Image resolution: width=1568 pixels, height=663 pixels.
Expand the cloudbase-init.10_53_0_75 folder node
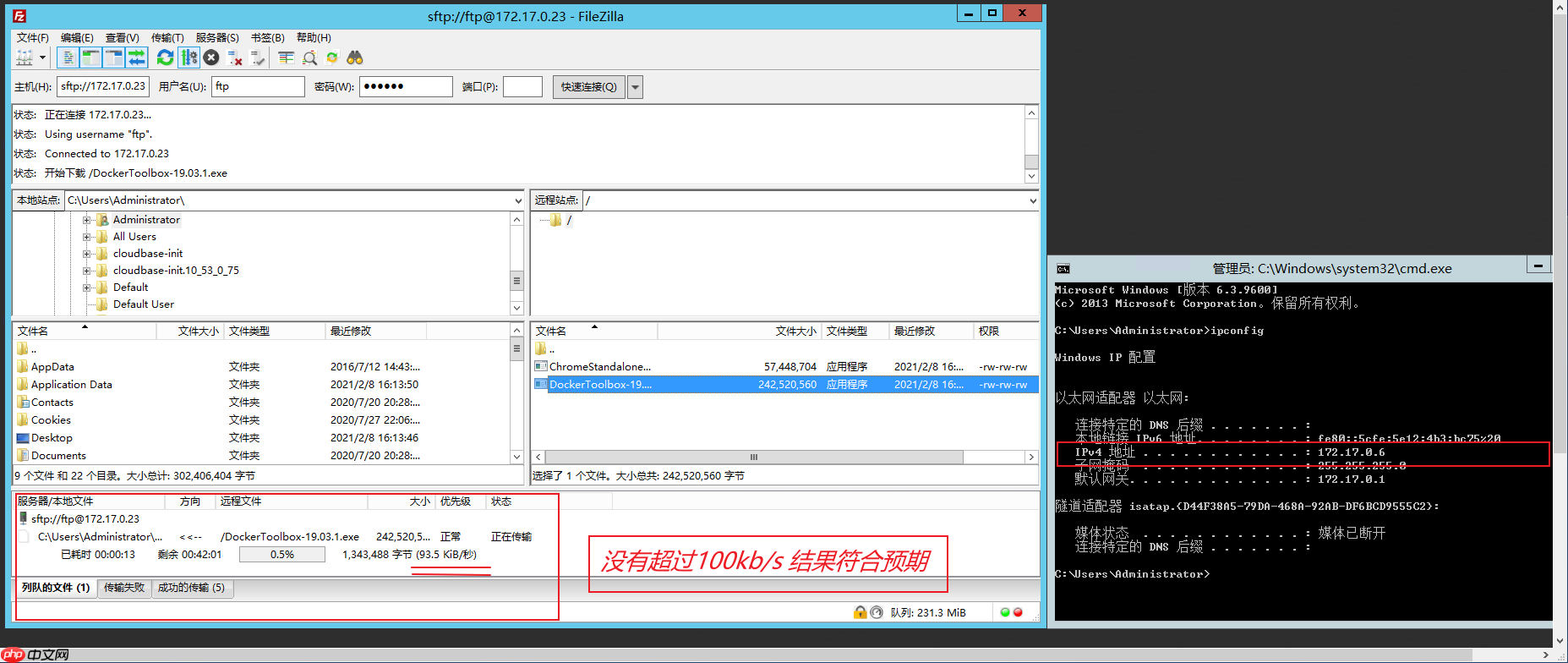tap(86, 271)
